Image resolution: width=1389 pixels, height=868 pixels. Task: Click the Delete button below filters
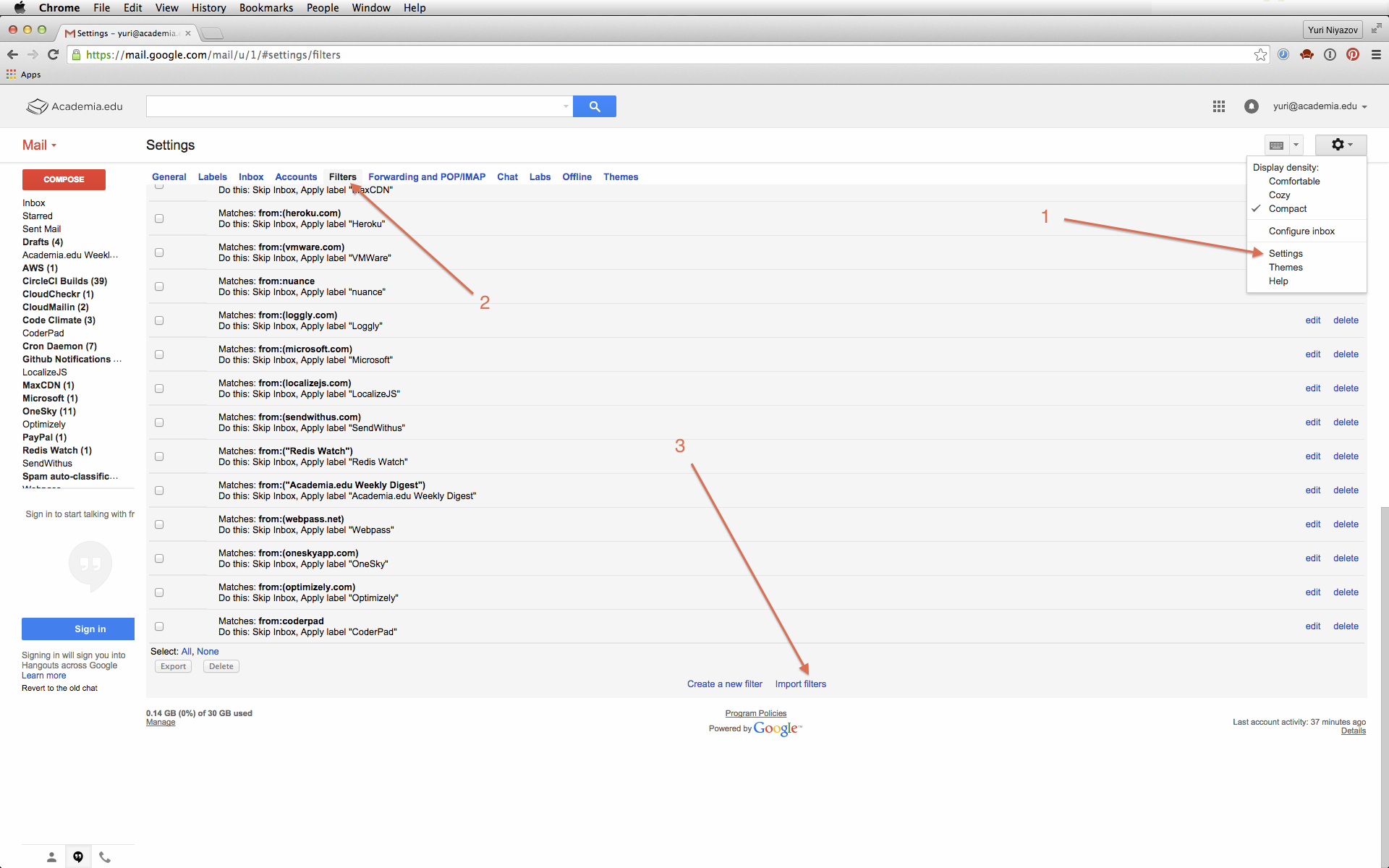[221, 666]
